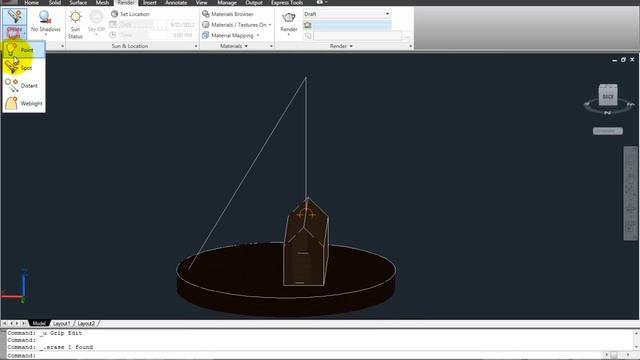
Task: Click the Materials / Textures sphere icon
Action: pyautogui.click(x=206, y=24)
